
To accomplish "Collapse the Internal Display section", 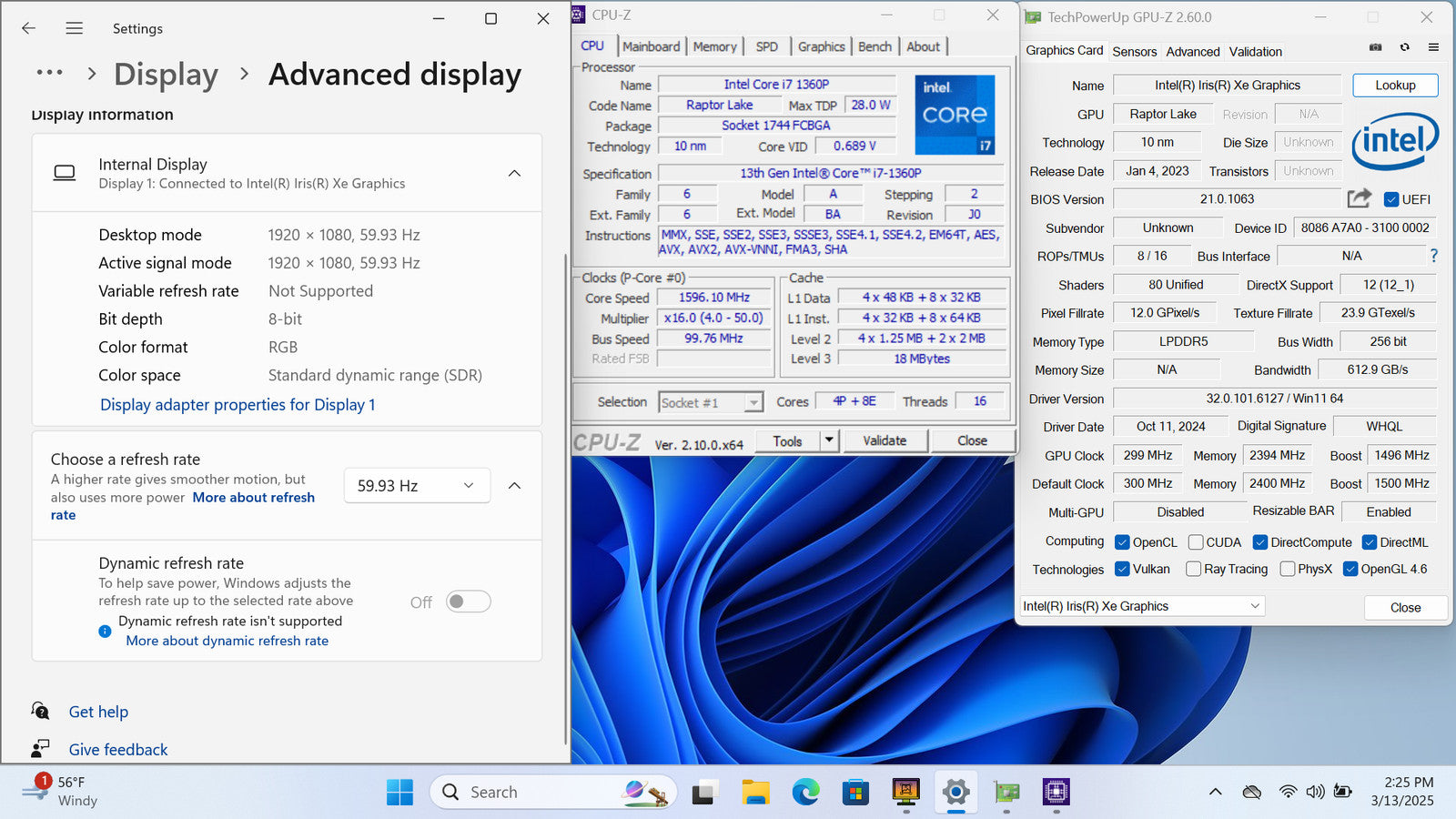I will (514, 173).
